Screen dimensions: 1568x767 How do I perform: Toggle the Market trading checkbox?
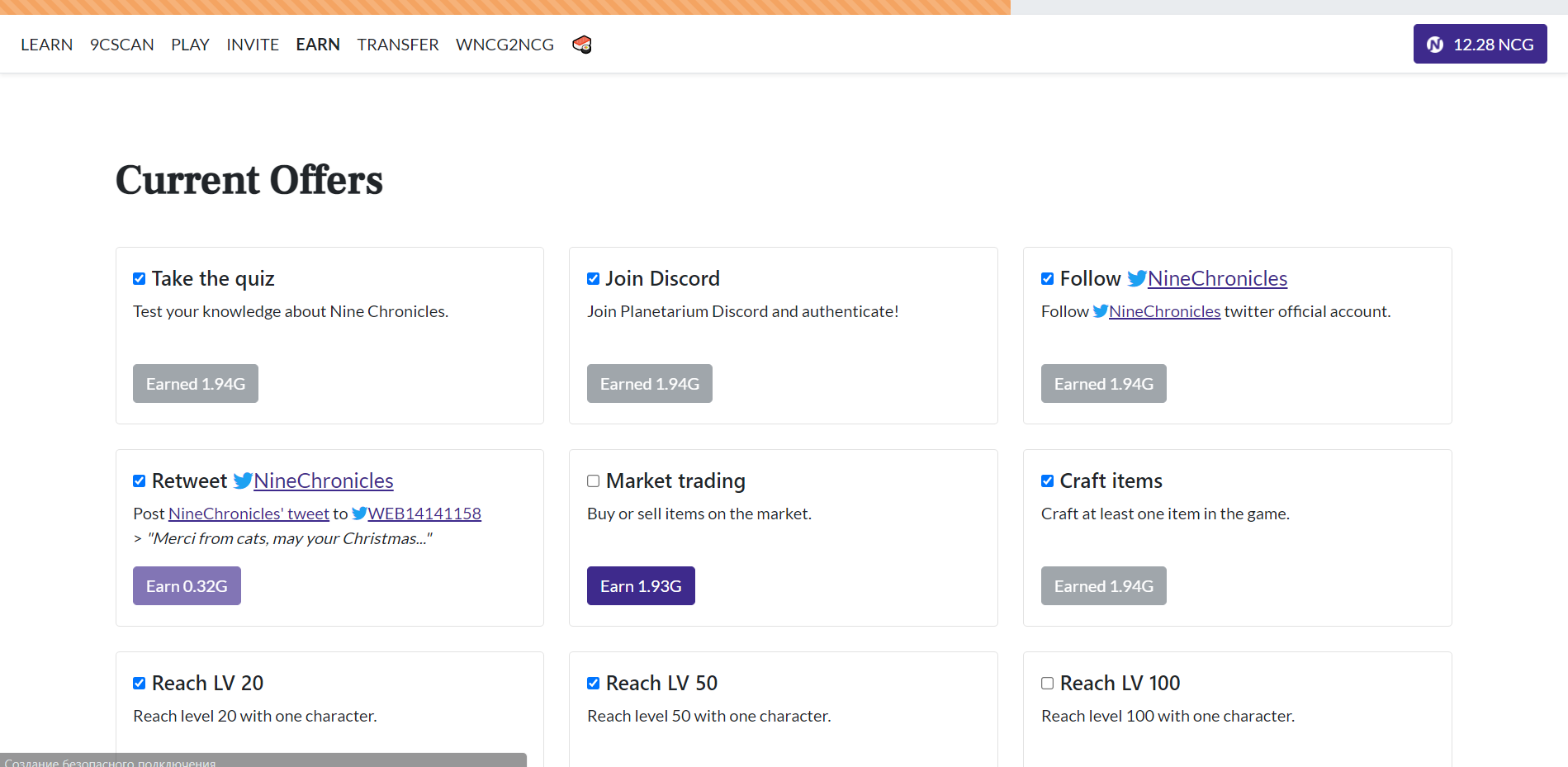(x=593, y=481)
